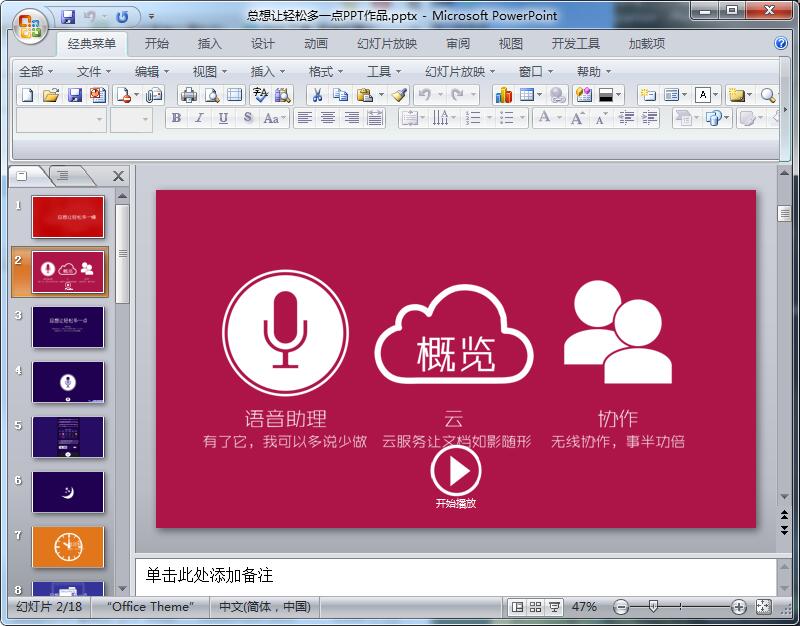Toggle underline formatting
The width and height of the screenshot is (800, 626).
click(223, 118)
